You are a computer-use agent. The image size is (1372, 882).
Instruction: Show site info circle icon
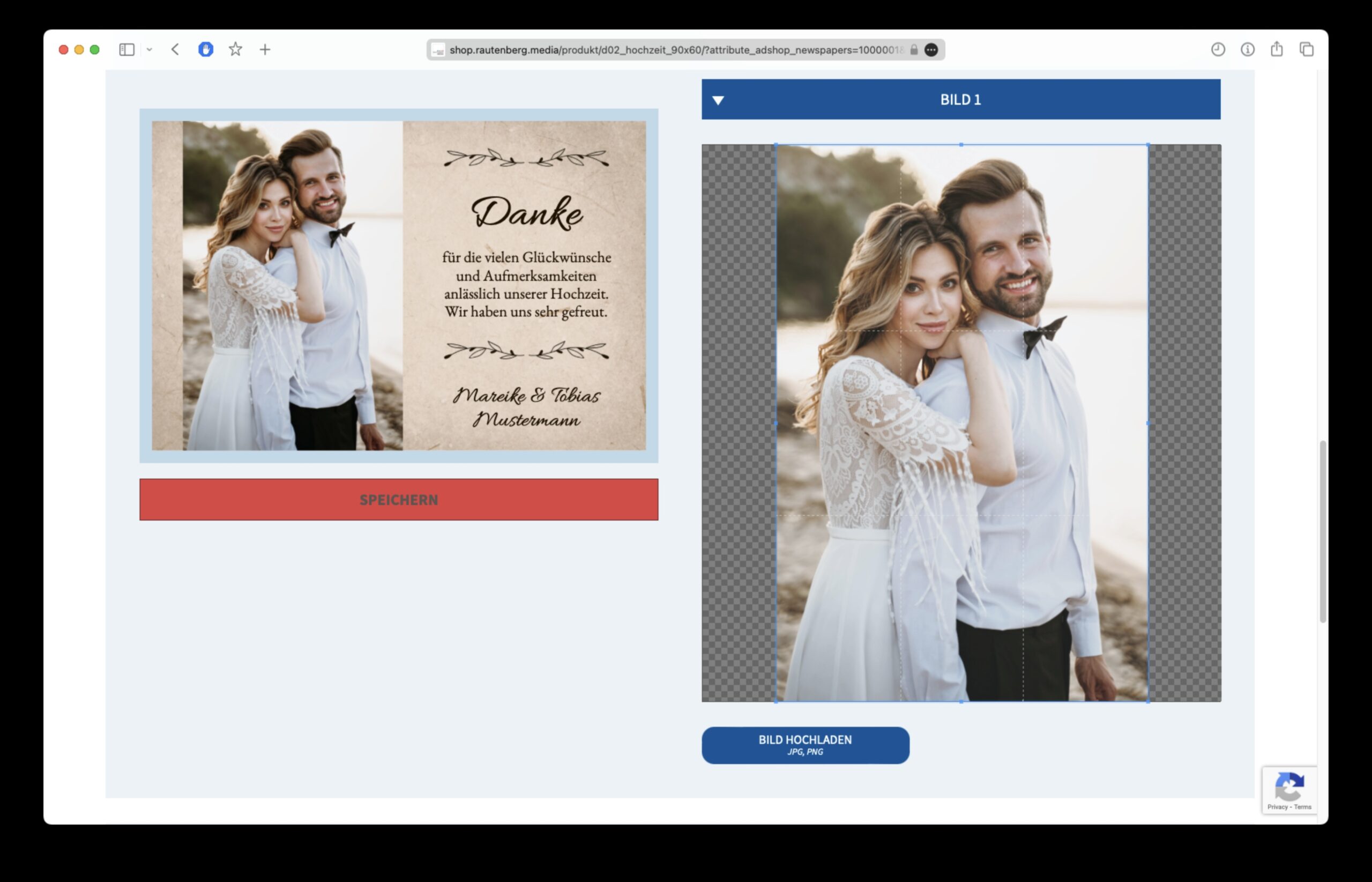[1248, 50]
